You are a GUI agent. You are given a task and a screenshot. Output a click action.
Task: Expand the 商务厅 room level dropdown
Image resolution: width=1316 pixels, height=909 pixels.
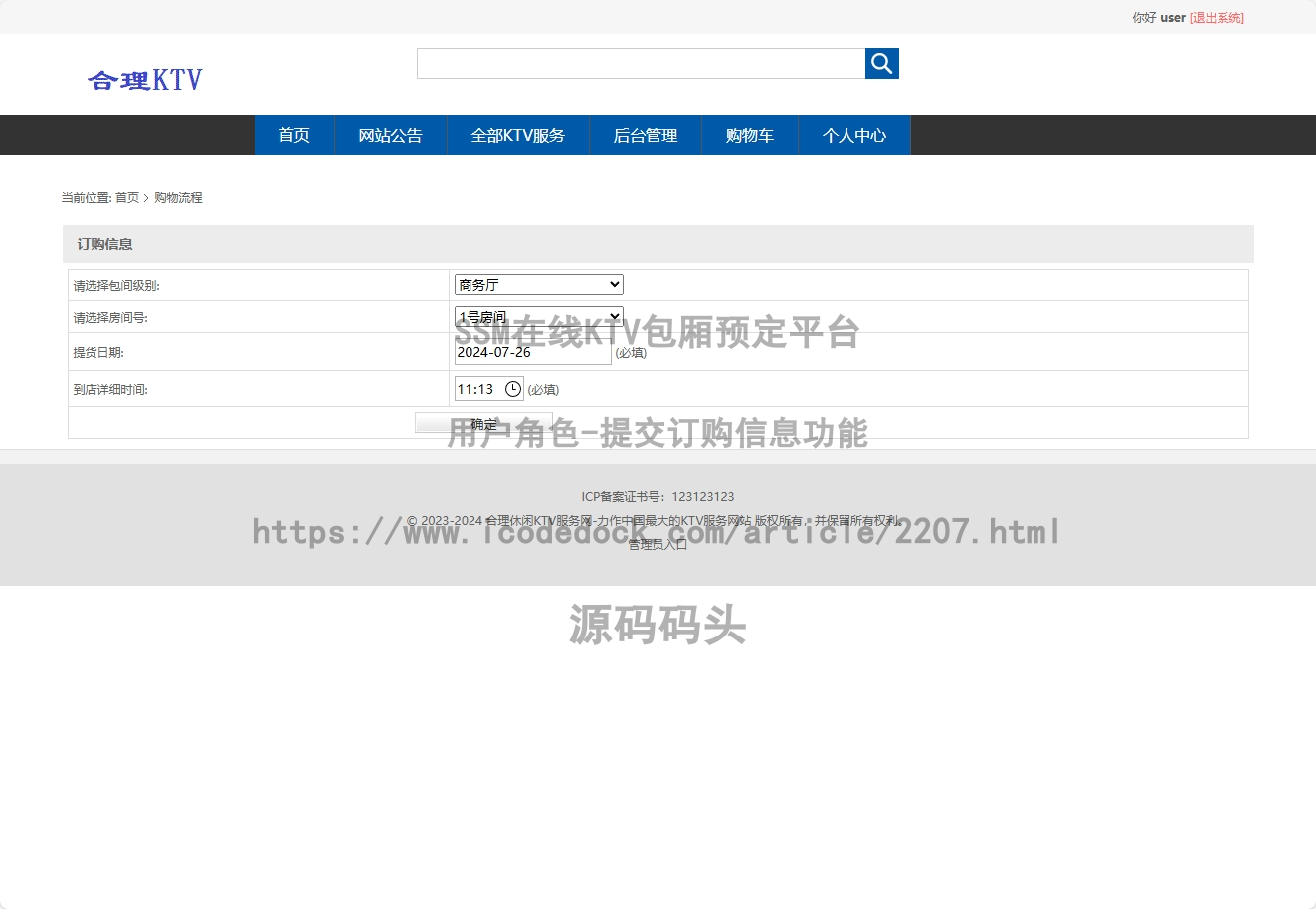[x=539, y=285]
